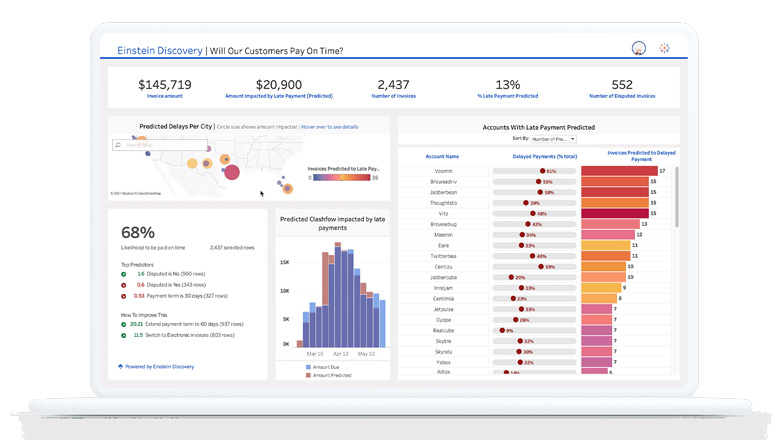Image resolution: width=782 pixels, height=440 pixels.
Task: Open the Powered by Einstein Discovery link
Action: pyautogui.click(x=160, y=367)
